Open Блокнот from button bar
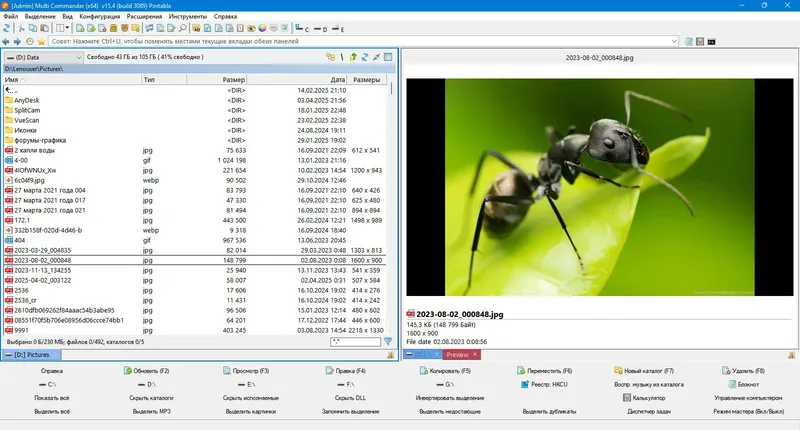 pos(743,384)
